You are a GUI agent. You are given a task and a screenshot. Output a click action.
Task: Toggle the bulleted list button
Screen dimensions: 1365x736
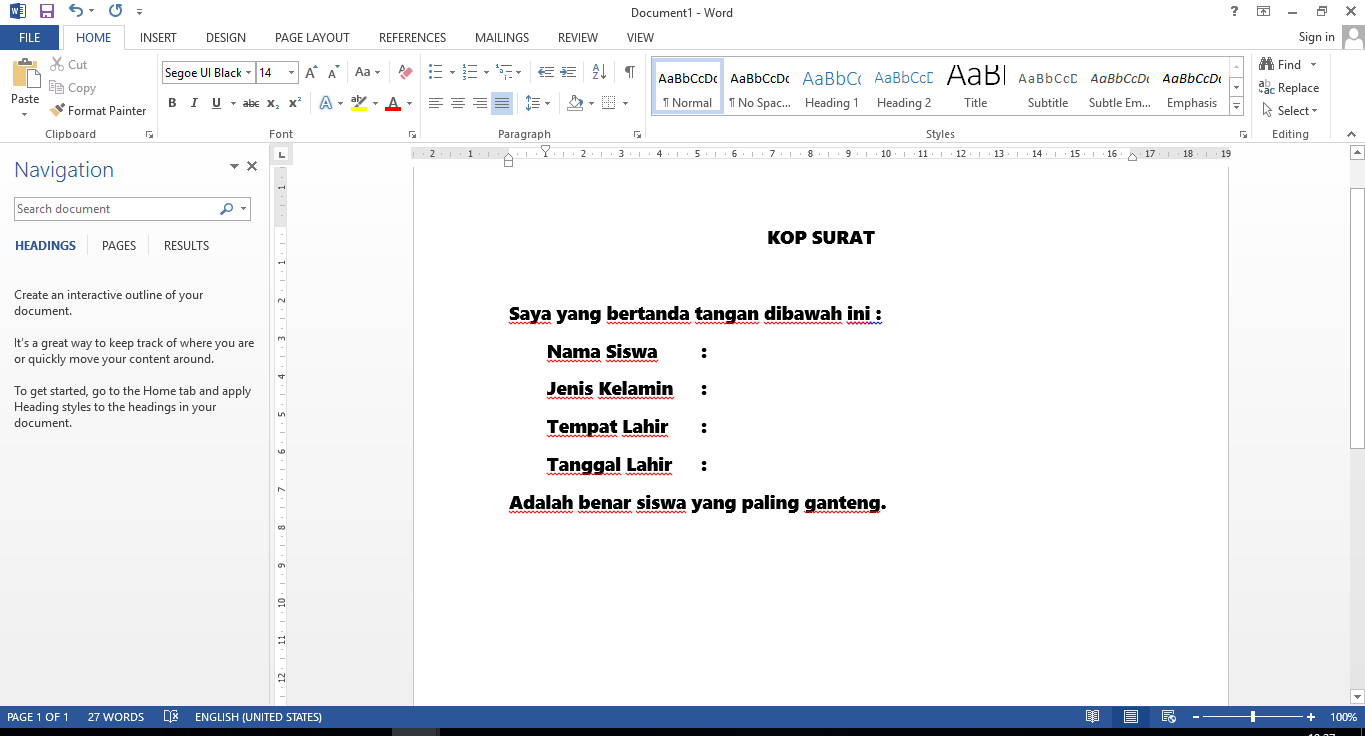pos(434,71)
